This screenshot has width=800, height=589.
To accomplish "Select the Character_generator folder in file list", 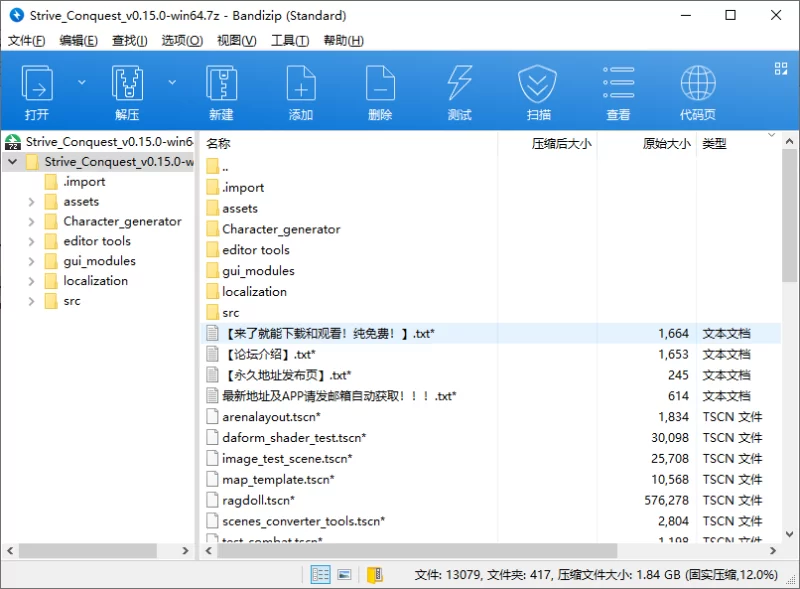I will coord(273,229).
